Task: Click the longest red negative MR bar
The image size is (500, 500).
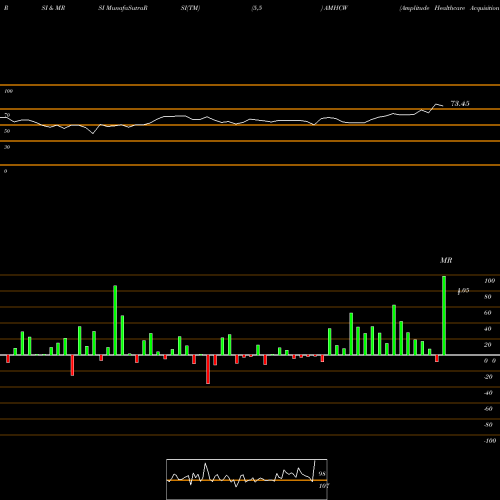Action: tap(208, 369)
